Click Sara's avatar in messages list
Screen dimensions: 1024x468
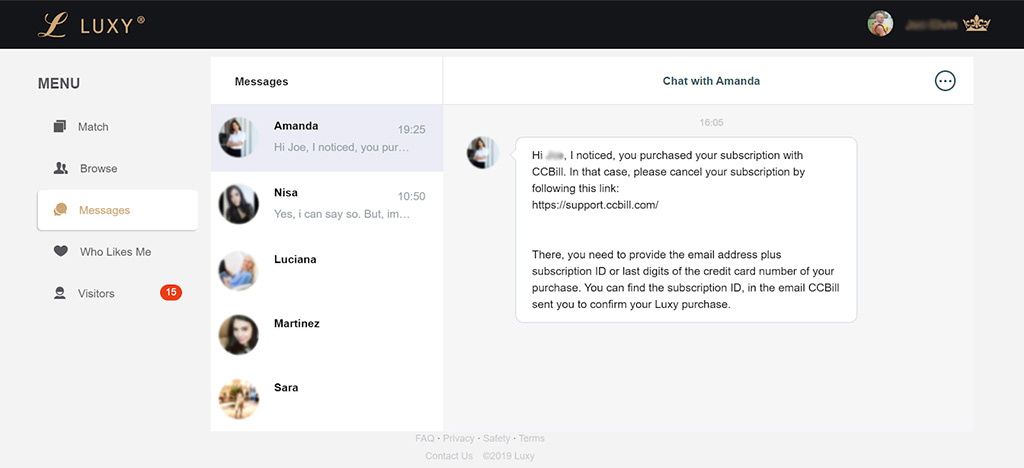[x=238, y=398]
